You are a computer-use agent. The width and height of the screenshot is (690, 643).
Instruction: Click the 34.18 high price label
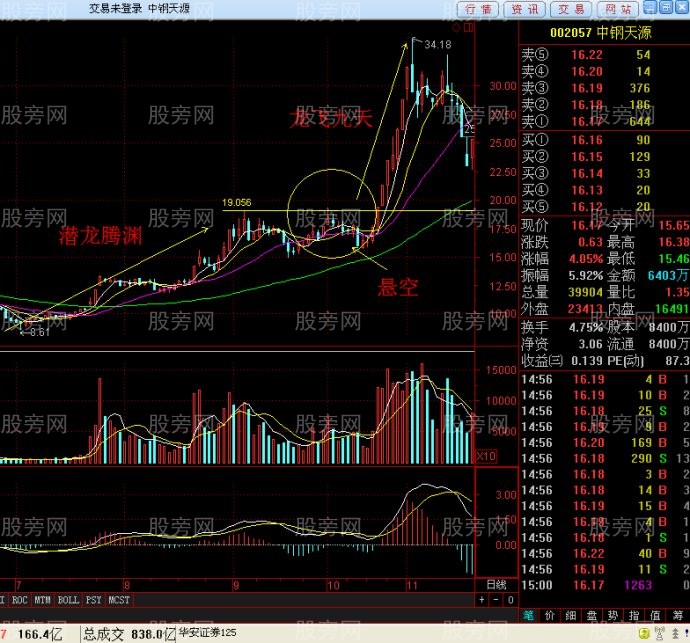click(438, 44)
